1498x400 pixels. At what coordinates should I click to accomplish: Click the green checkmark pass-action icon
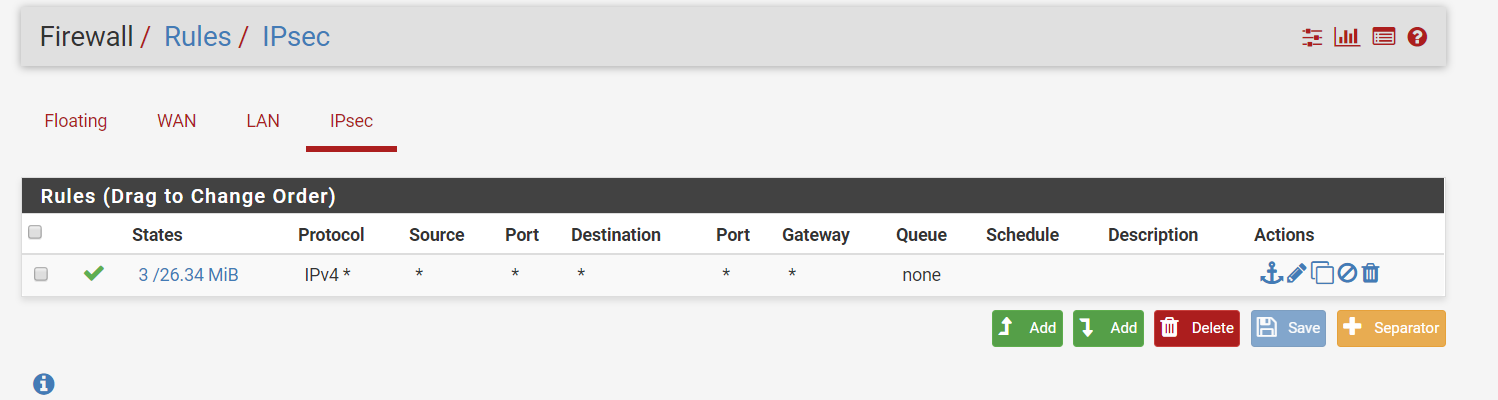[94, 273]
